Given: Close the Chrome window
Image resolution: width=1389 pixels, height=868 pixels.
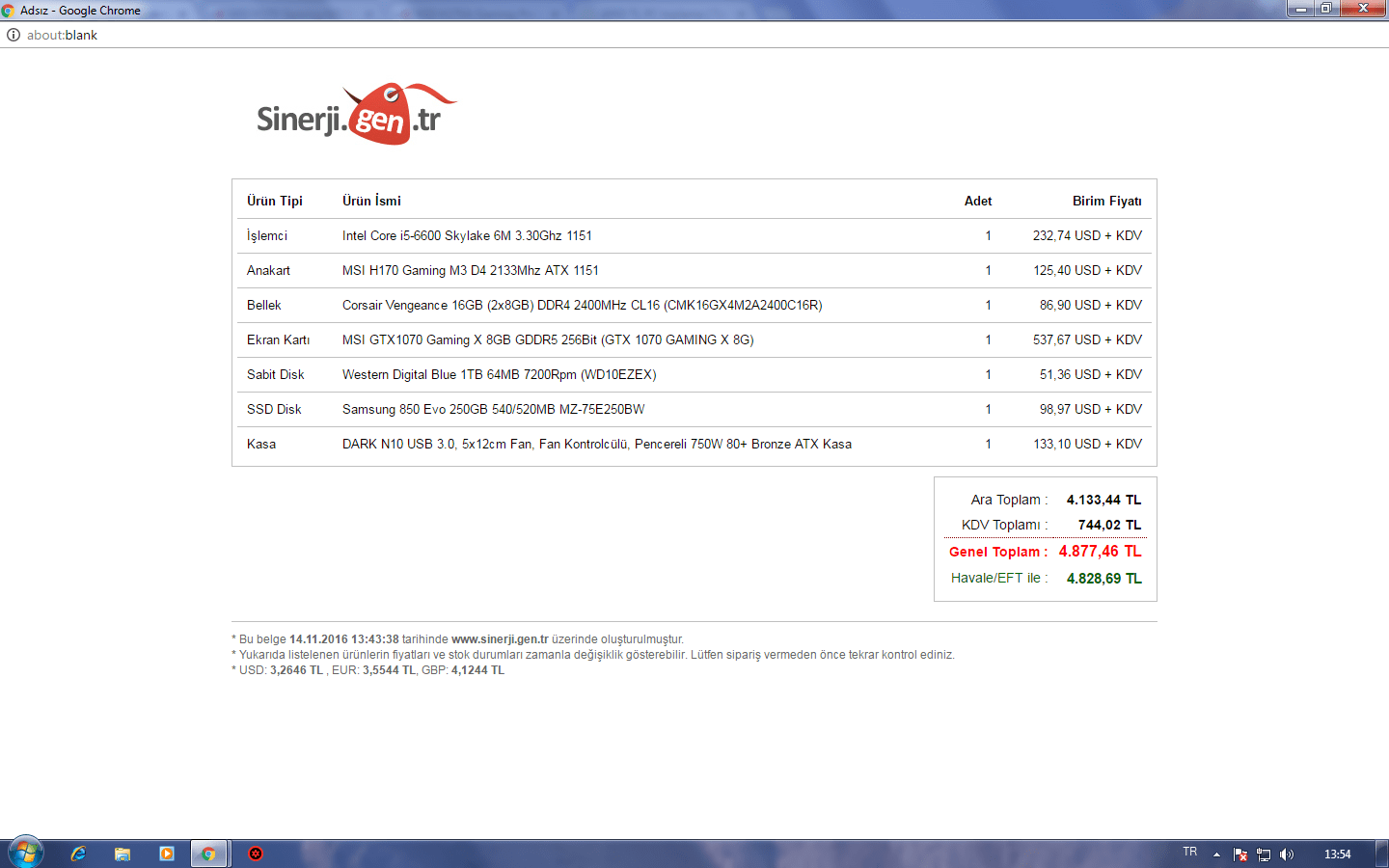Looking at the screenshot, I should 1363,9.
